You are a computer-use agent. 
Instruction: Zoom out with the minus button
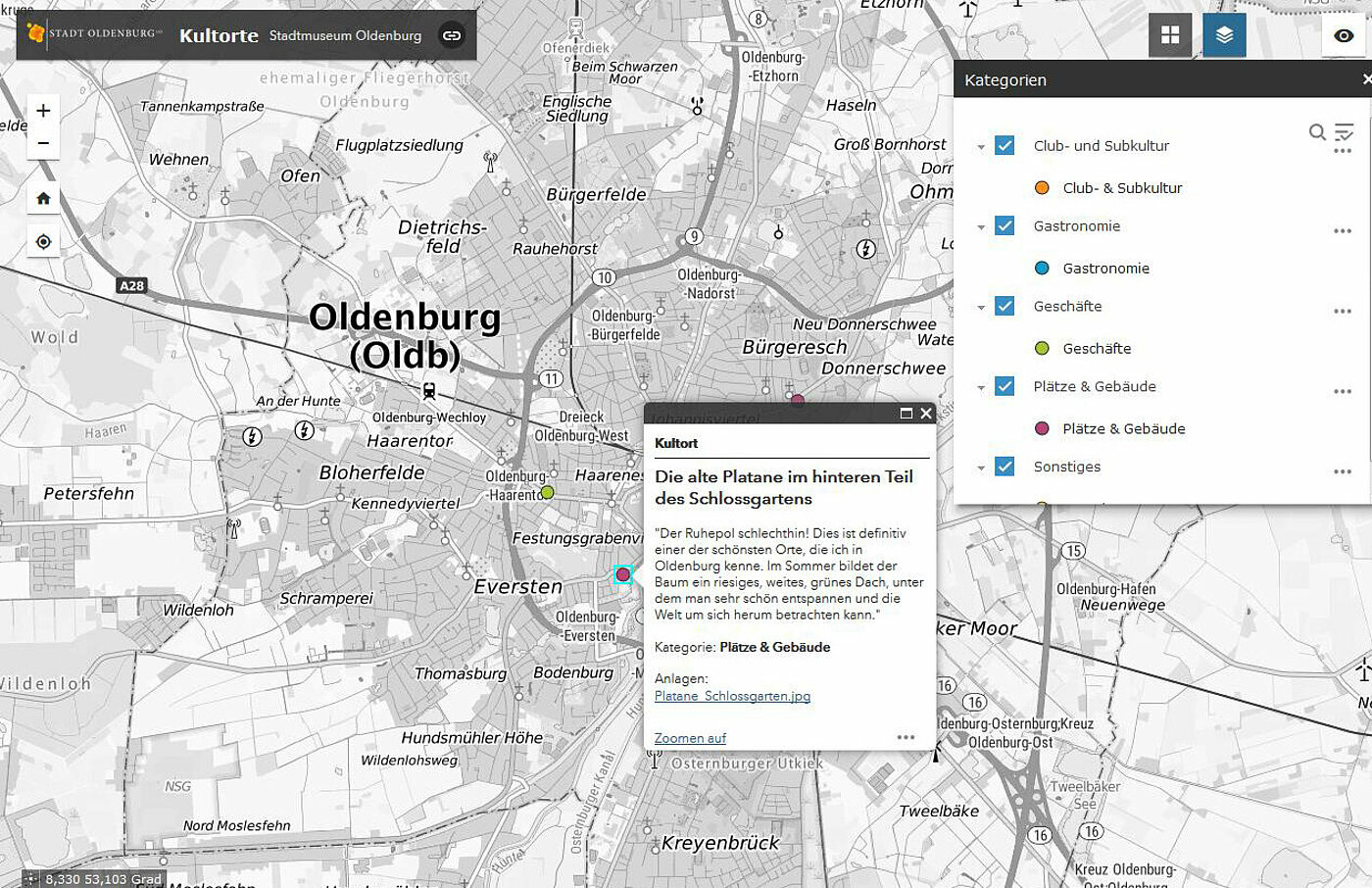[x=43, y=143]
